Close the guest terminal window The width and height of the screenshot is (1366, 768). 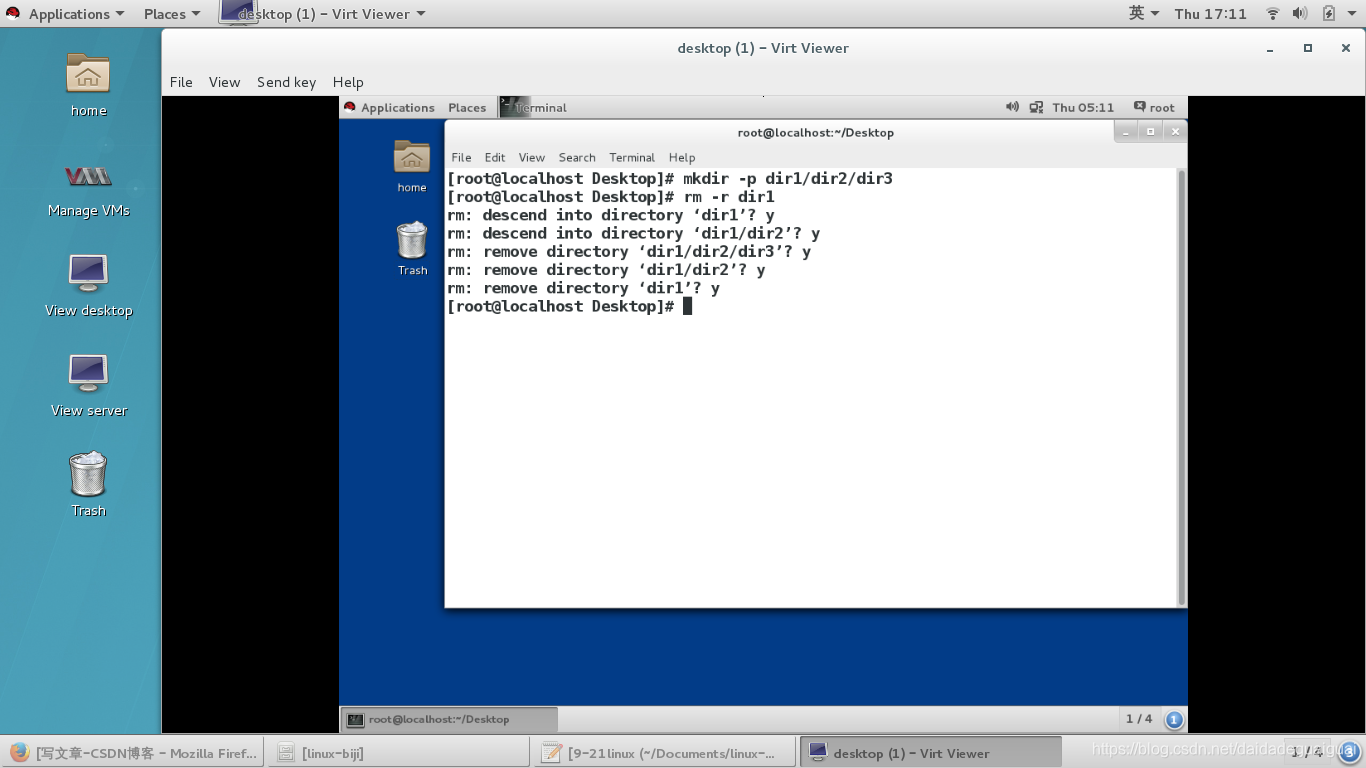[x=1175, y=132]
